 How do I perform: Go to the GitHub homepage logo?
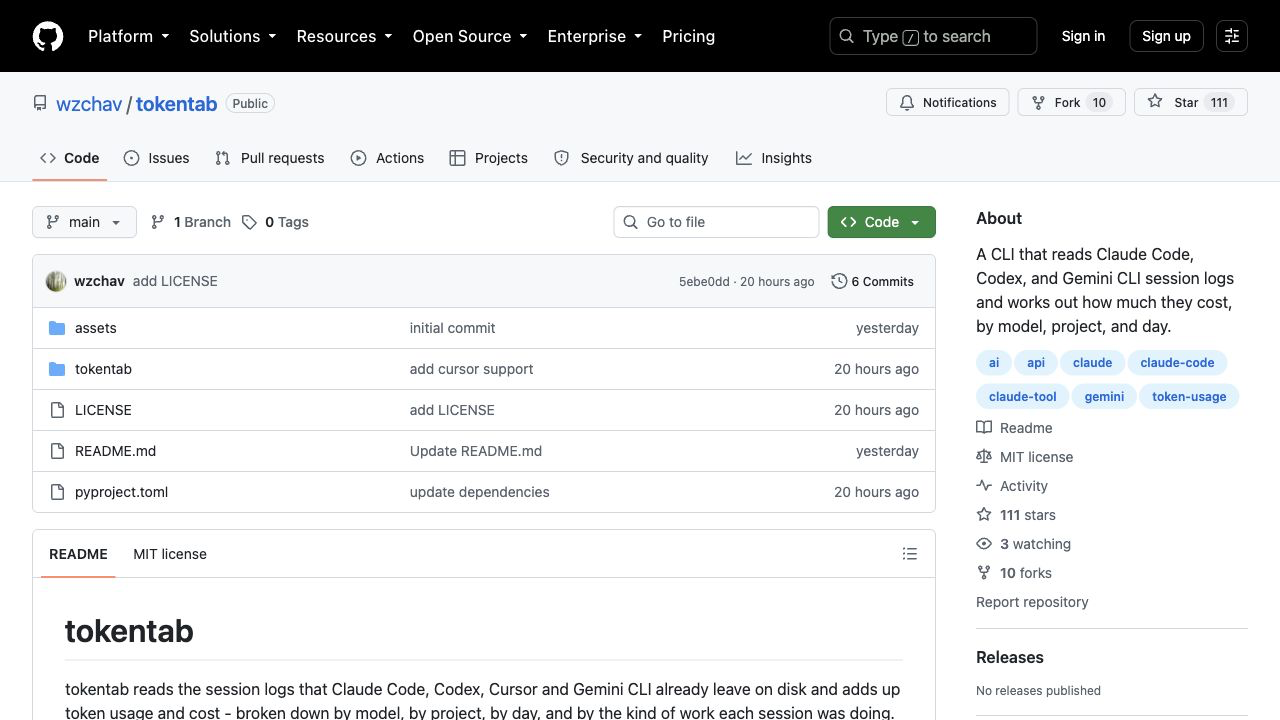point(48,36)
